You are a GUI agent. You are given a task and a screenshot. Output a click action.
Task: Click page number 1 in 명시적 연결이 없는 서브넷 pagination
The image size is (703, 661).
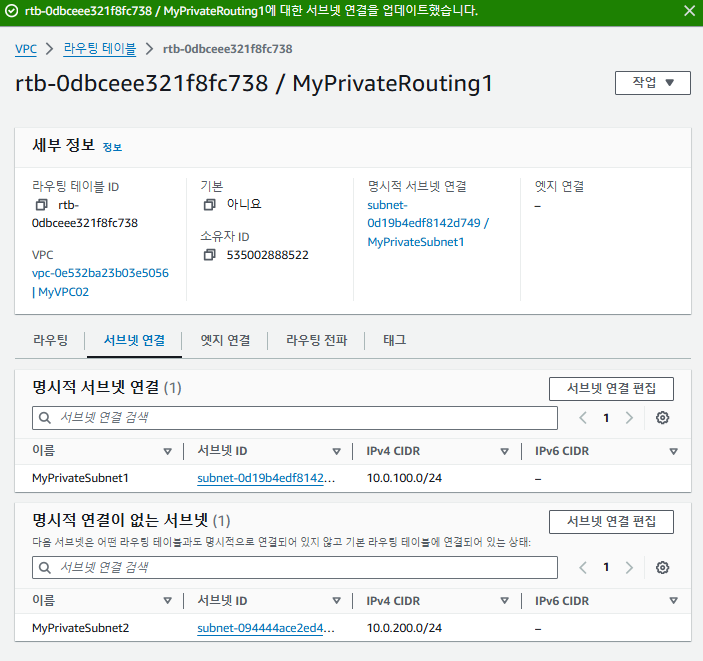coord(606,568)
